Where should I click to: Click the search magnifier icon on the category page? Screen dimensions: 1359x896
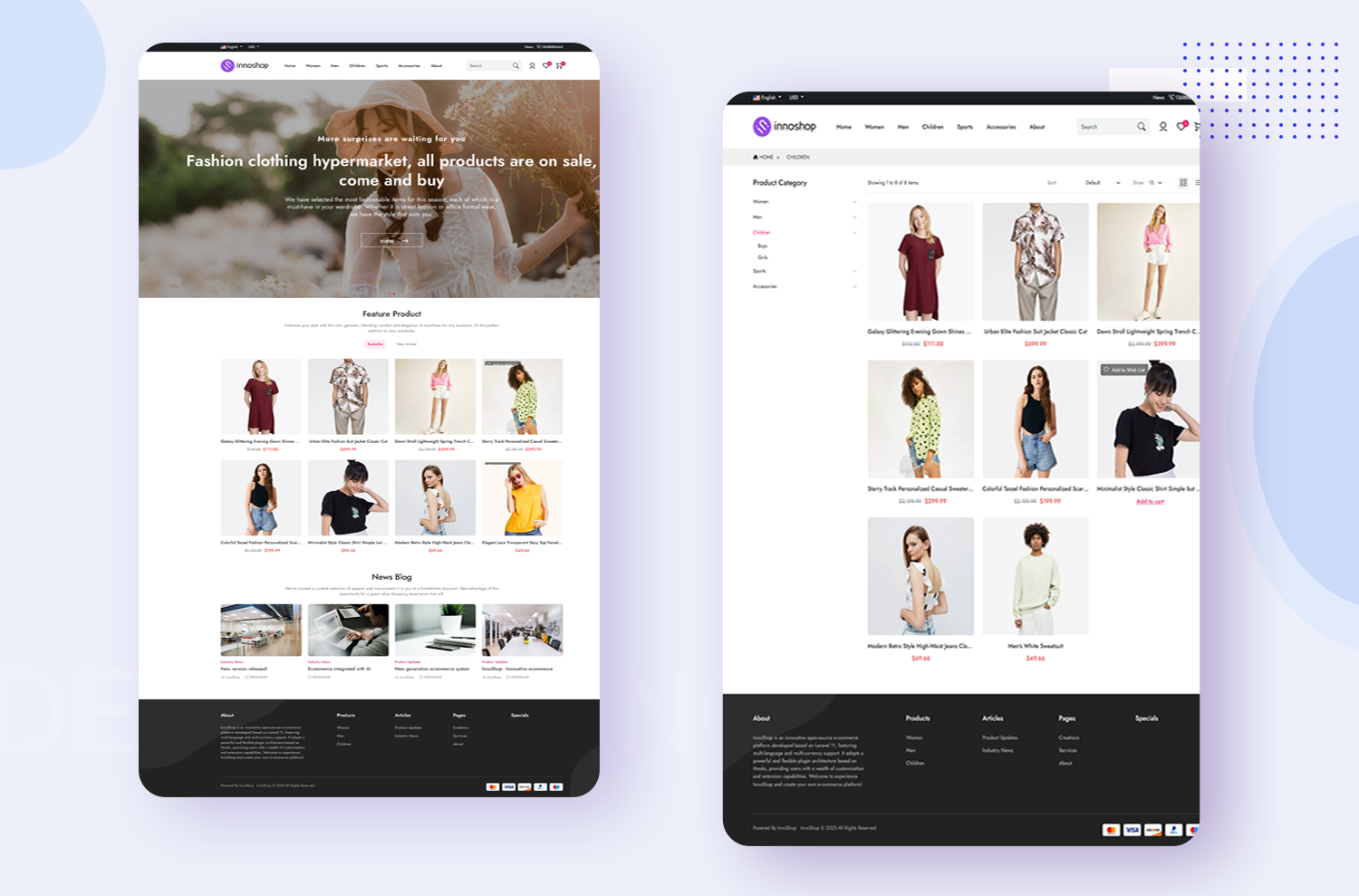[x=1142, y=127]
